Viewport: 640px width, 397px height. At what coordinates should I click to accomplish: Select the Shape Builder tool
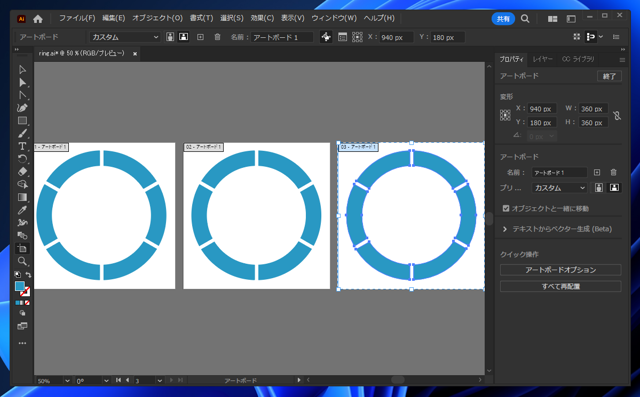click(x=22, y=184)
